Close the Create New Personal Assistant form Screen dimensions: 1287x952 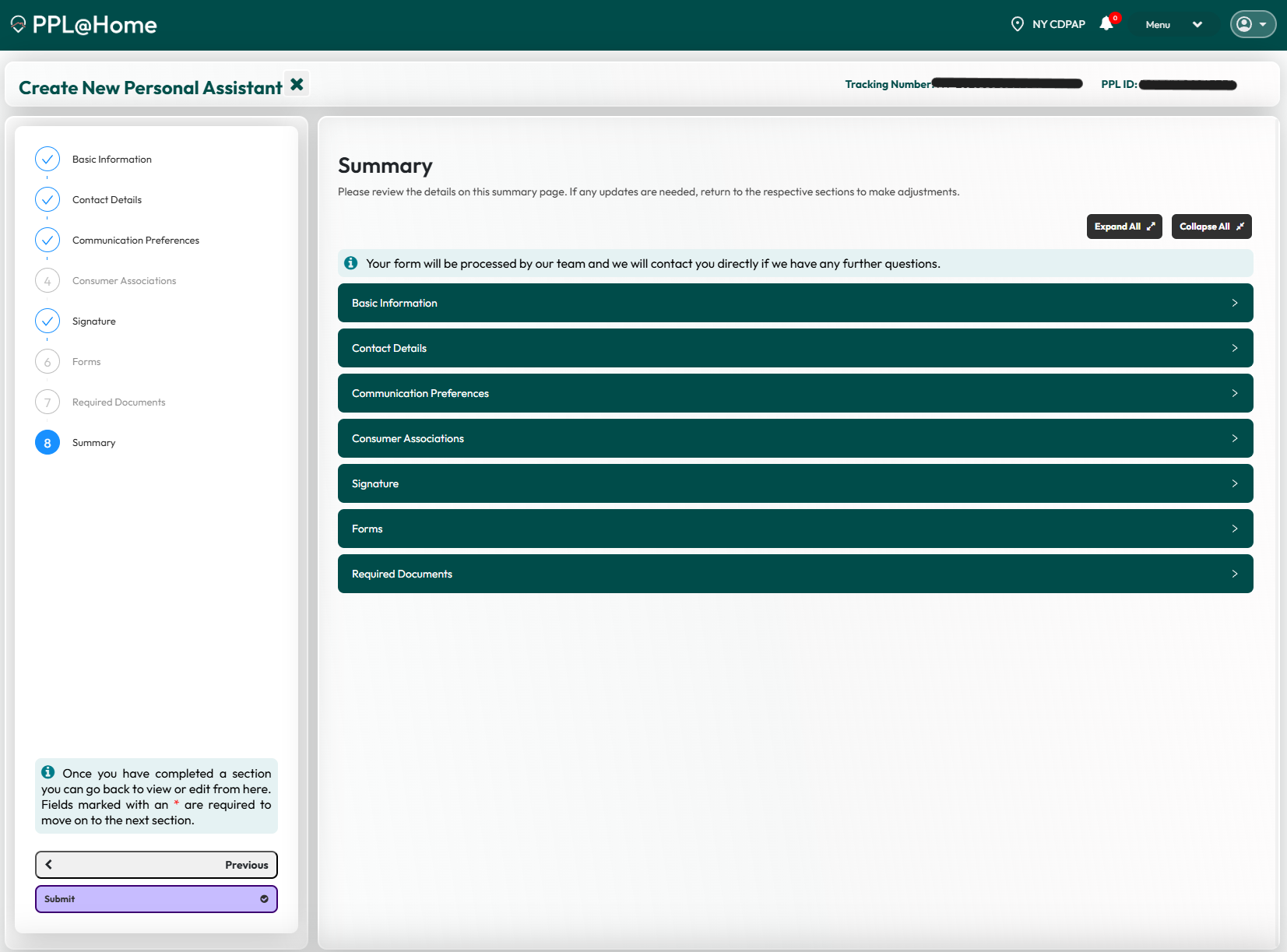297,84
